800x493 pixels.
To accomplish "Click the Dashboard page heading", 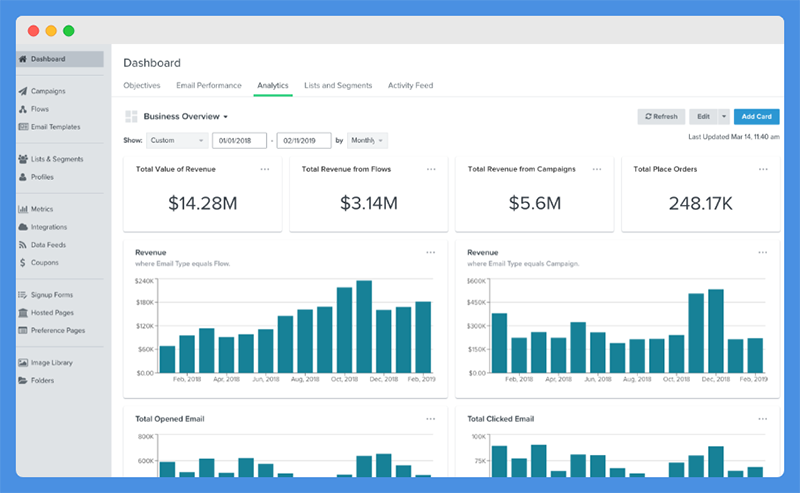I will point(152,63).
